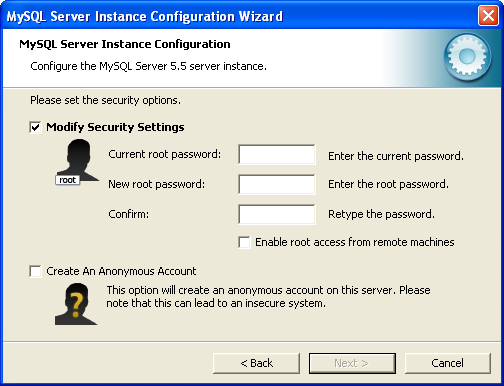Click the Modify Security Settings label

[115, 127]
